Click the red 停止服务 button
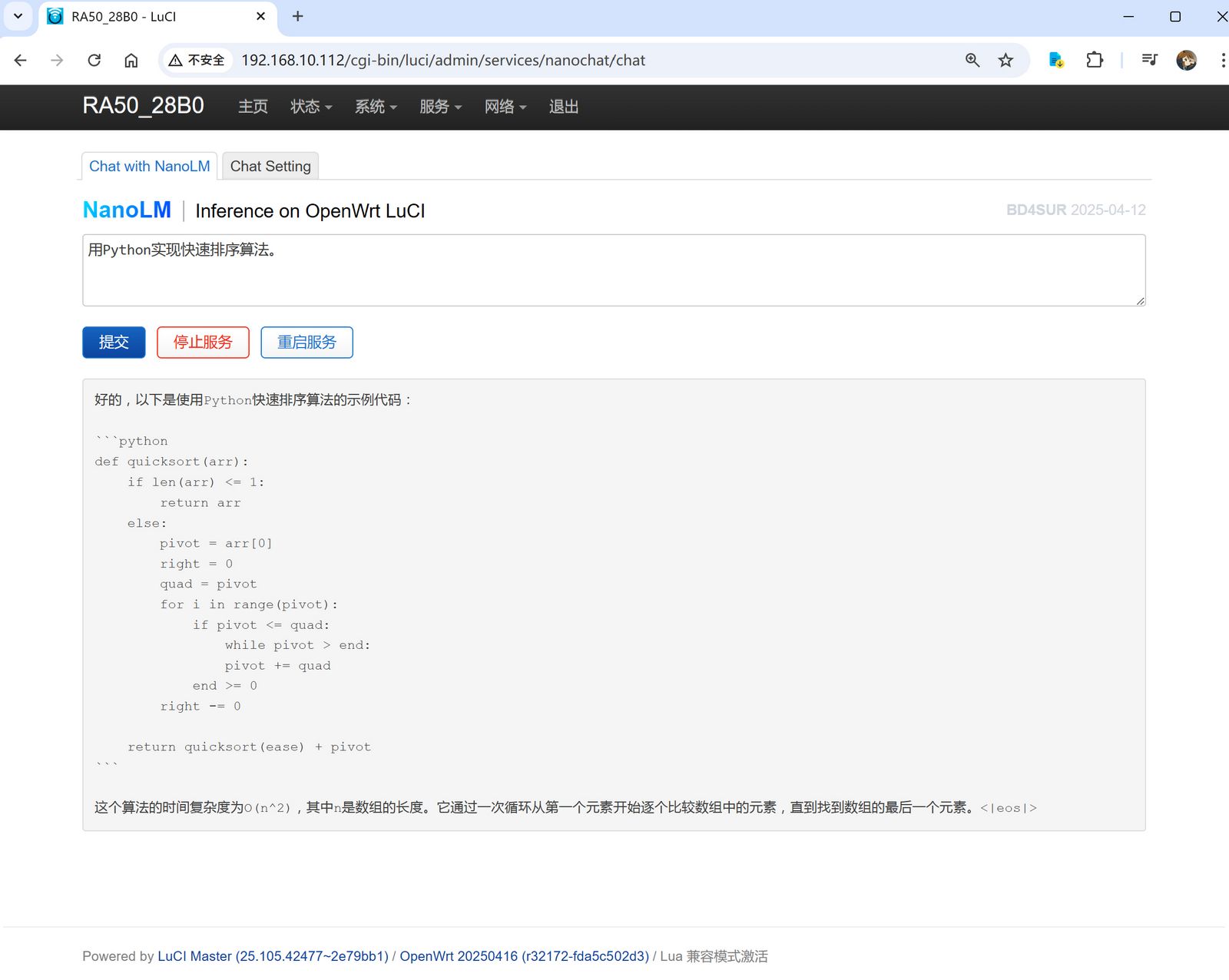1229x980 pixels. tap(203, 342)
